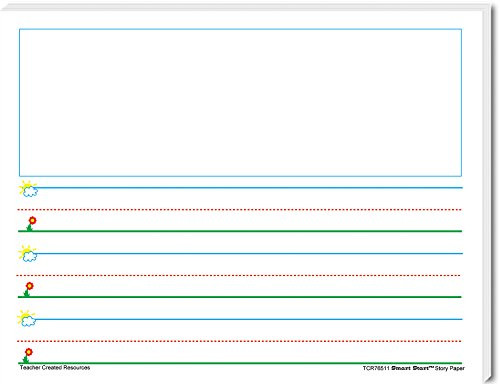Click the "TCR76511 Smart Start Story Paper" text
This screenshot has width=500, height=384.
pos(414,368)
